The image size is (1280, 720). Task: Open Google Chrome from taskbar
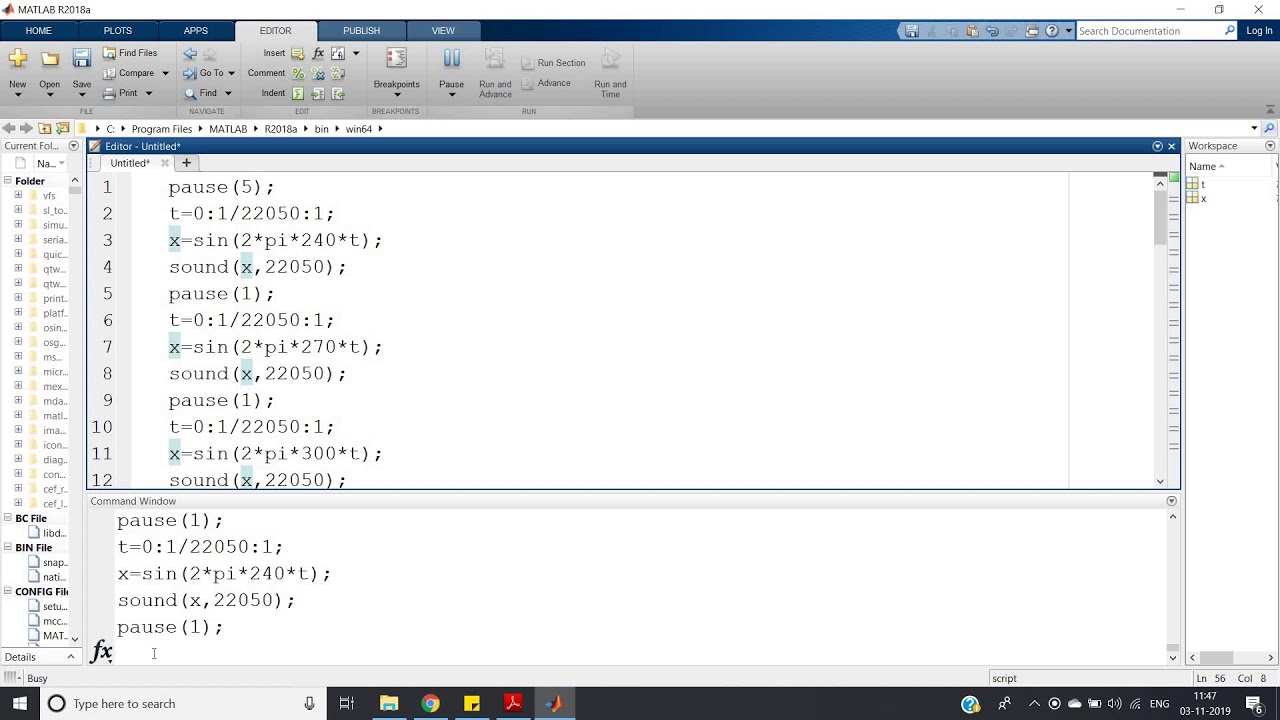(x=430, y=704)
